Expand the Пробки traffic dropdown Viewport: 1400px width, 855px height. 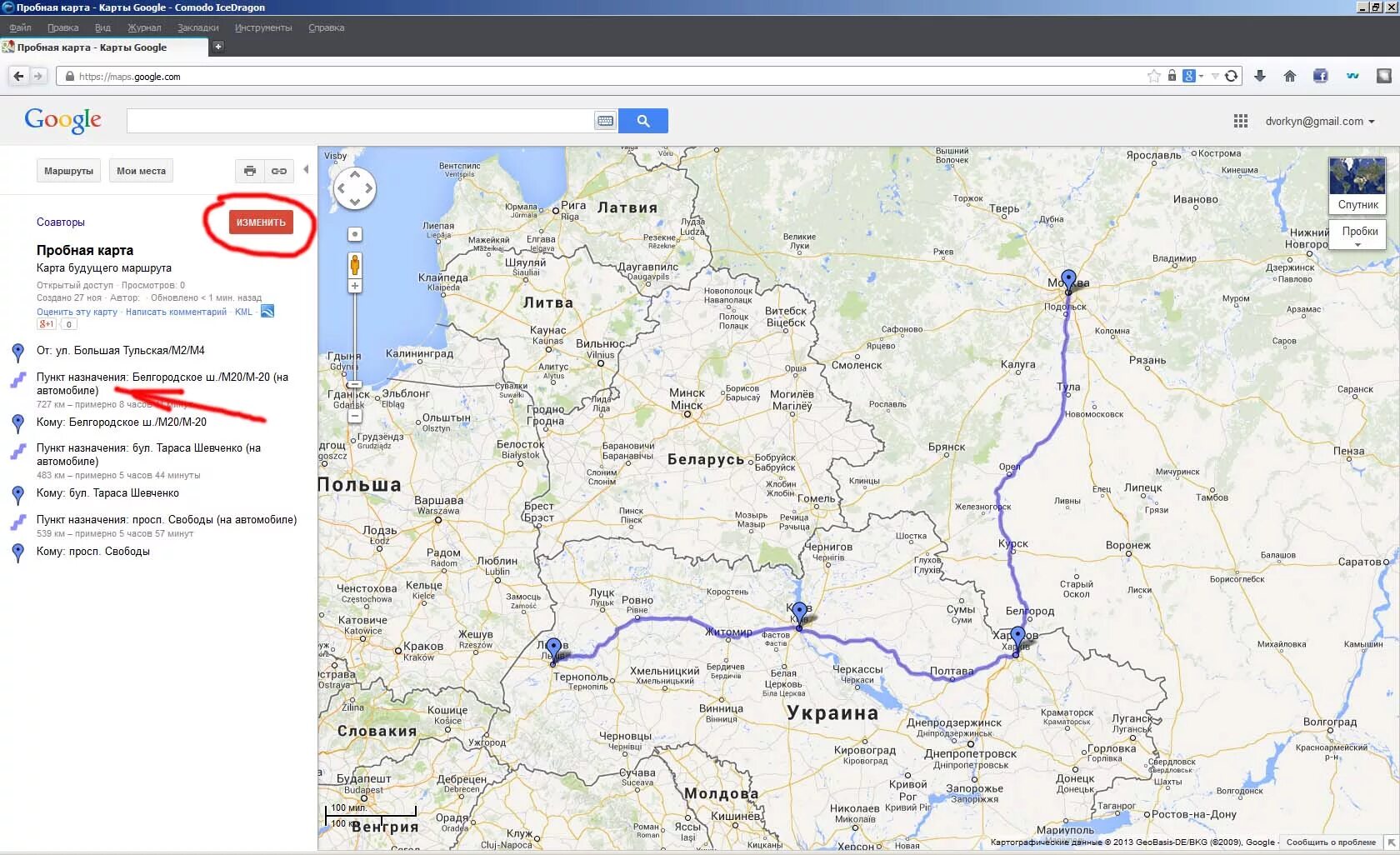[x=1358, y=234]
